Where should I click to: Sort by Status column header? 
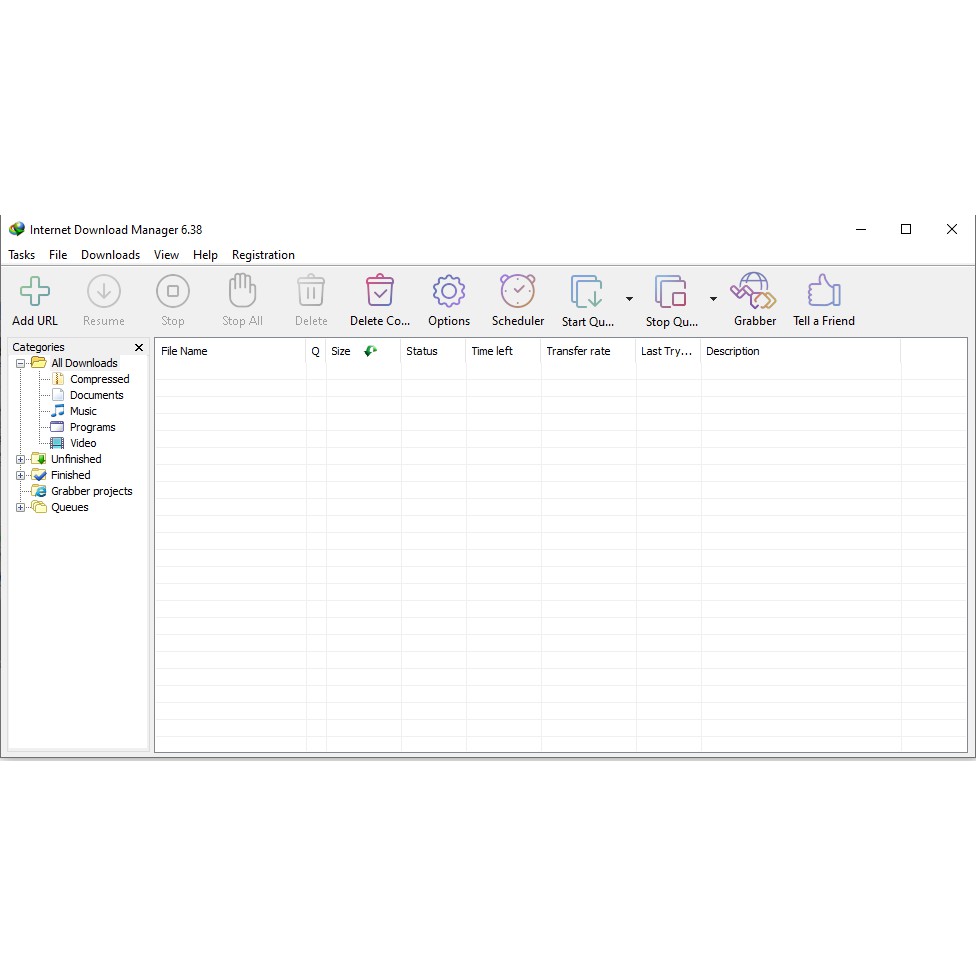433,351
